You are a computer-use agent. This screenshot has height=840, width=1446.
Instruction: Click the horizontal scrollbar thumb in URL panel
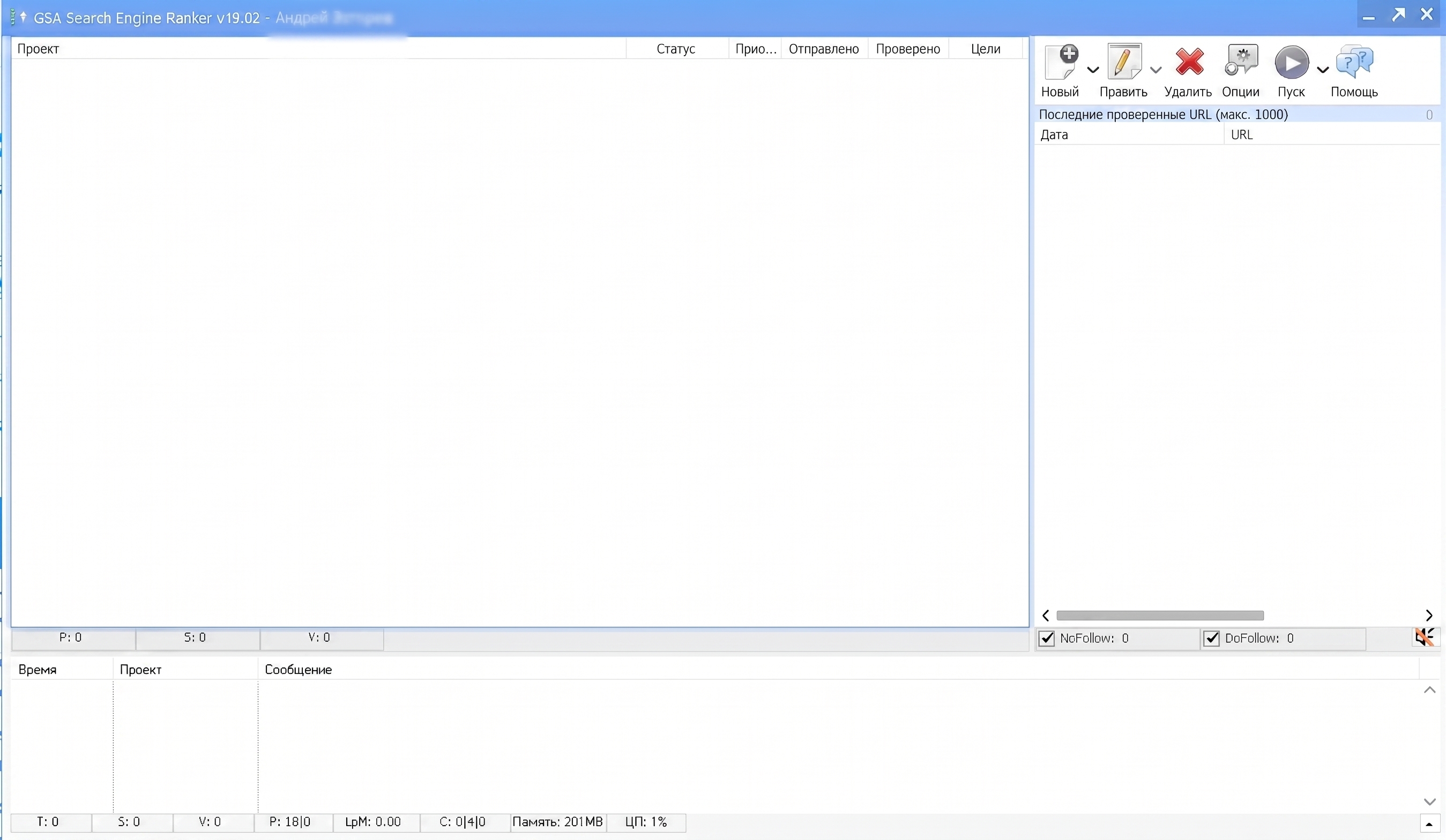(1160, 615)
